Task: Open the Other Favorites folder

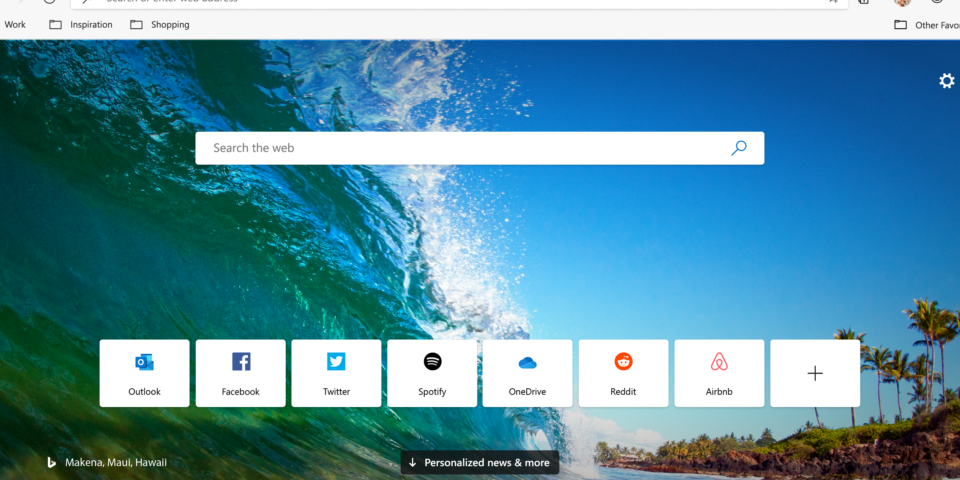Action: click(927, 25)
